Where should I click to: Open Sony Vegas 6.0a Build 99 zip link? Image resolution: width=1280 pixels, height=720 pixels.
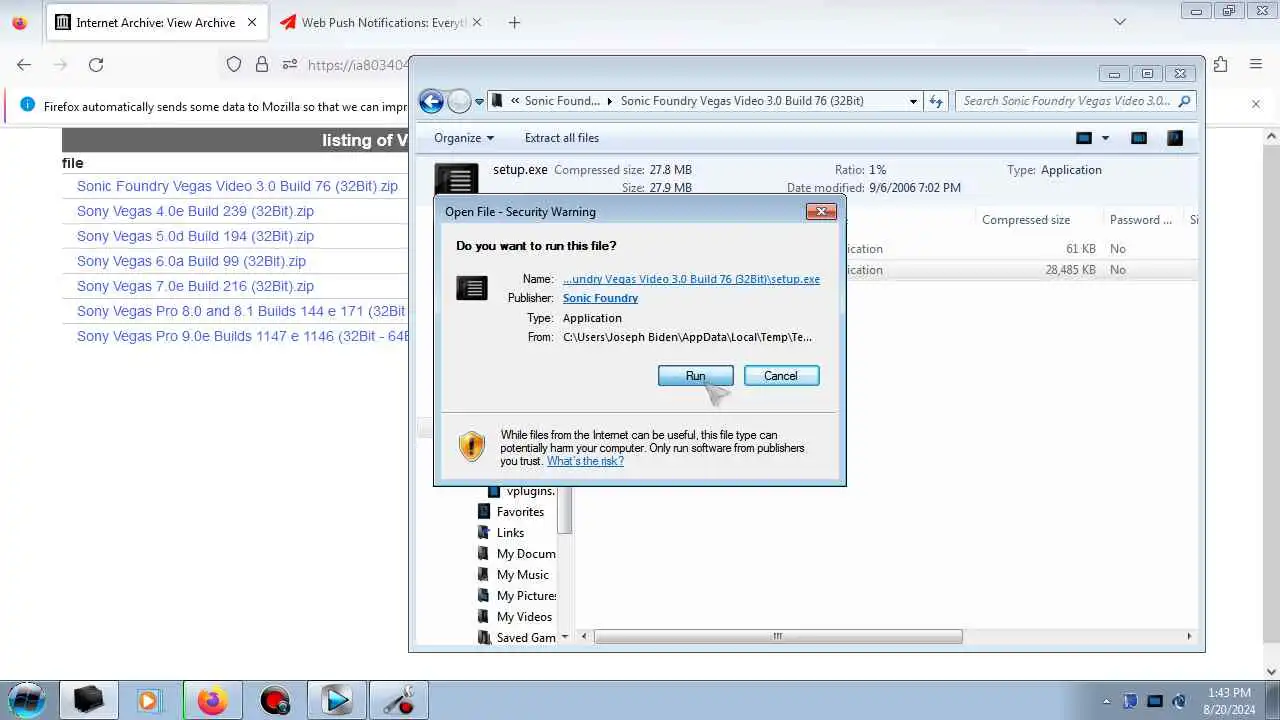[x=191, y=261]
